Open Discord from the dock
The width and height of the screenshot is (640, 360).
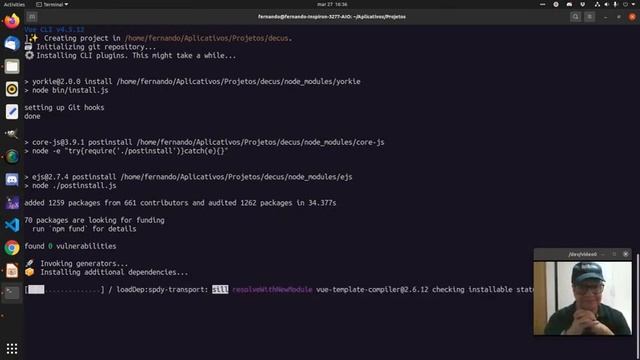[x=12, y=180]
